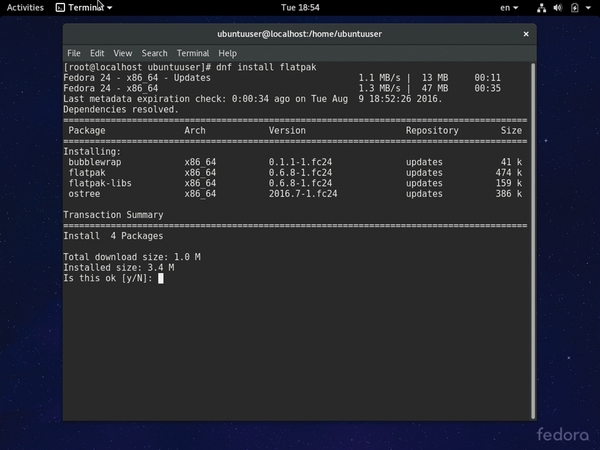Open the en keyboard language dropdown
Image resolution: width=600 pixels, height=450 pixels.
tap(511, 7)
